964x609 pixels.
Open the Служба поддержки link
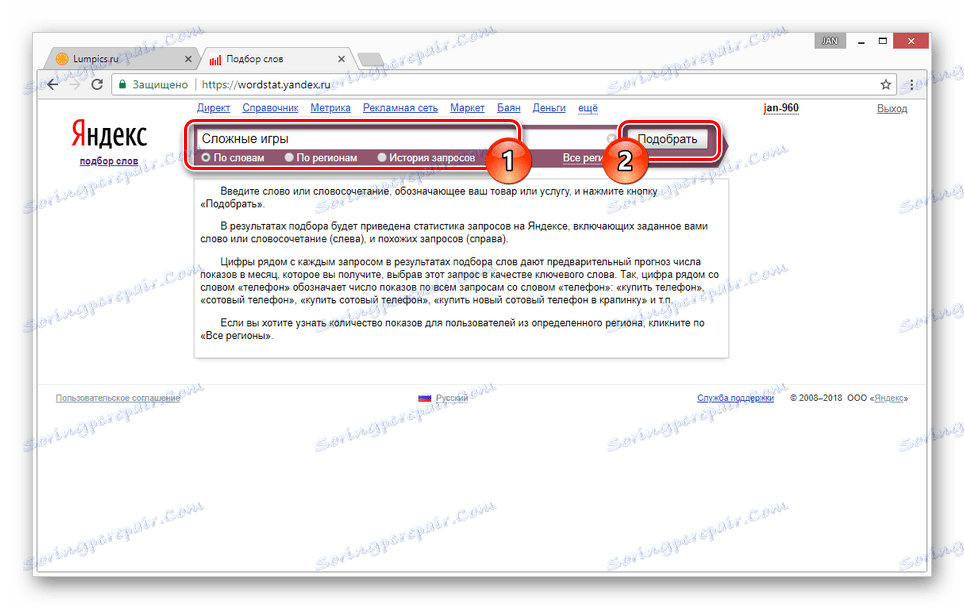tap(735, 398)
